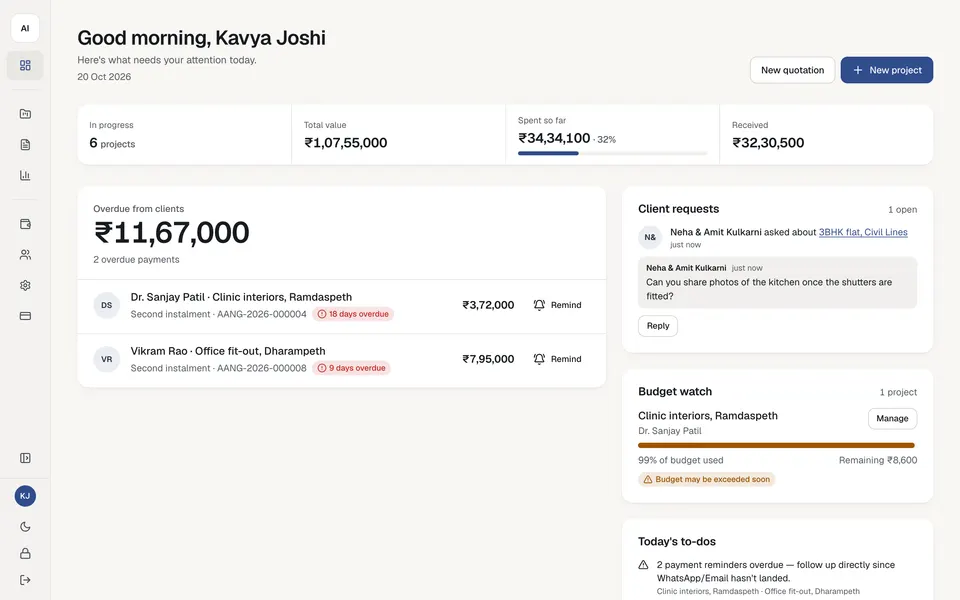Open the billing card icon in sidebar

(25, 316)
